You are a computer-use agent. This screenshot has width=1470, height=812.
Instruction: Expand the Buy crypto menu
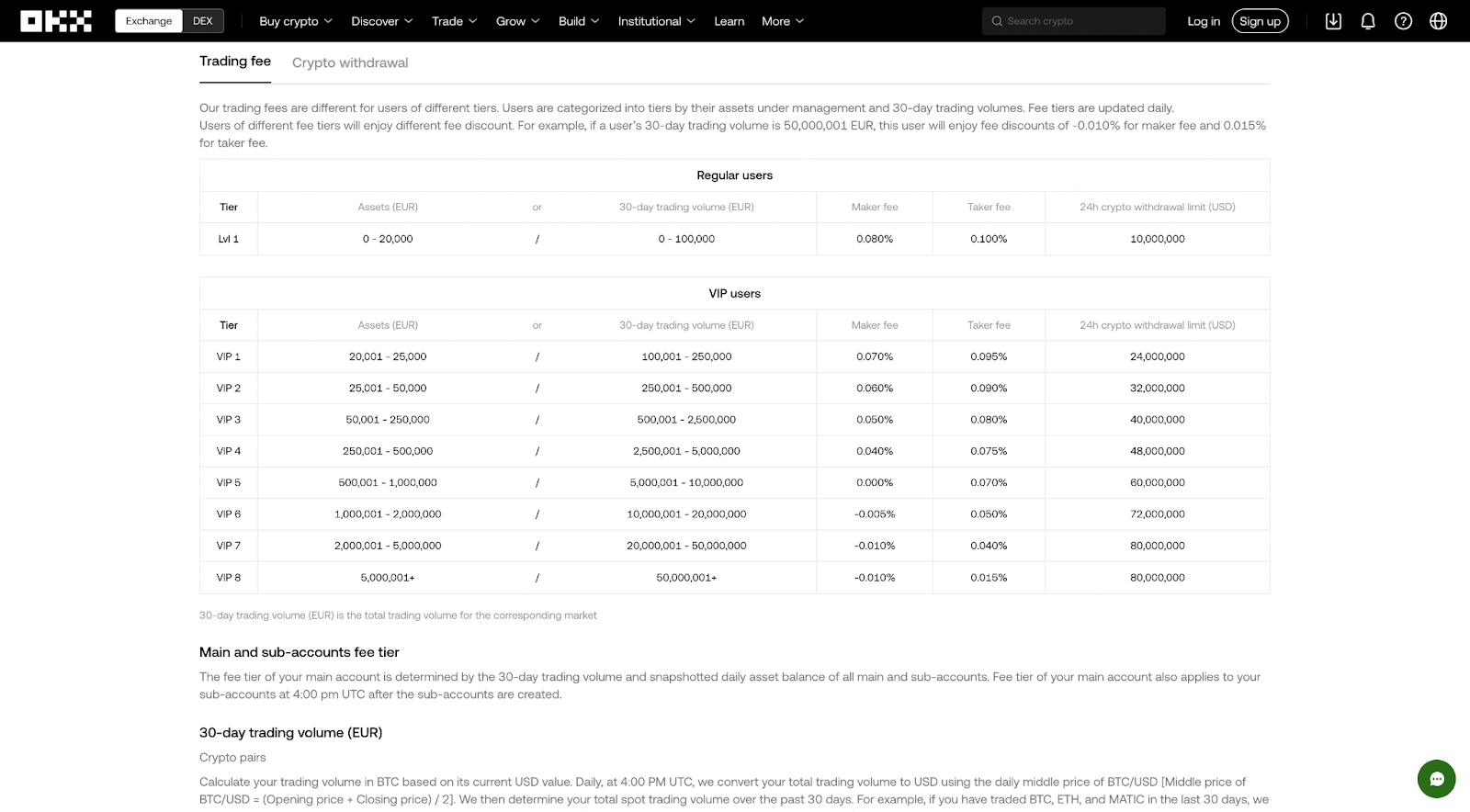(295, 21)
